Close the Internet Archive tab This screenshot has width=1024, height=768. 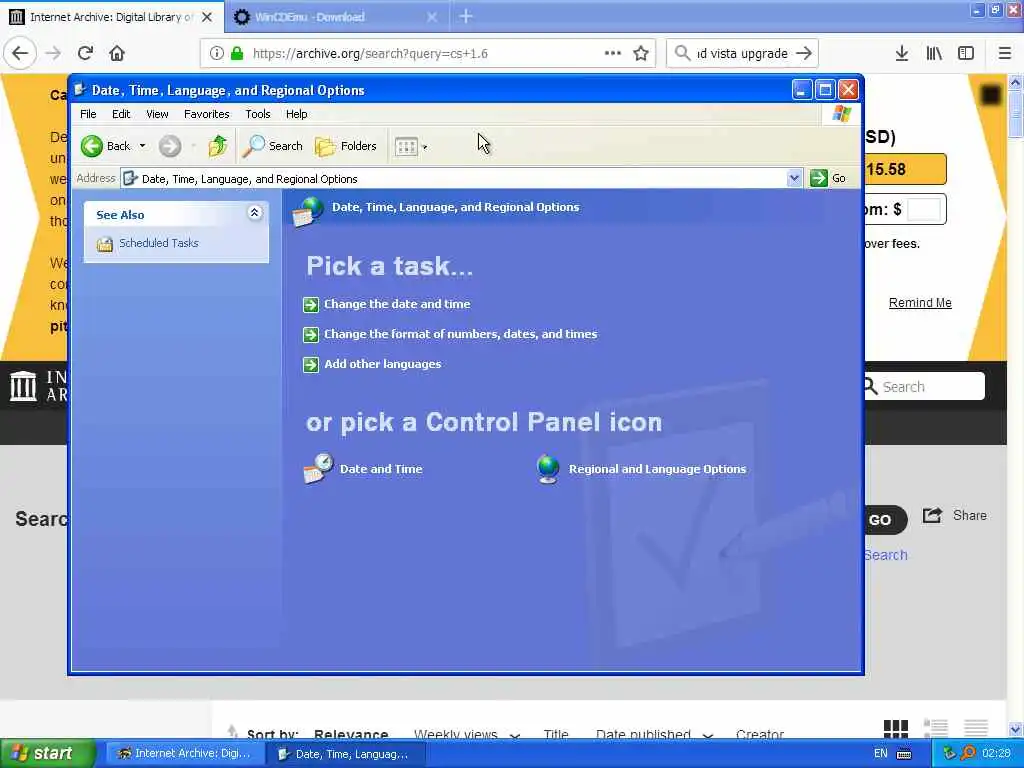click(x=206, y=17)
